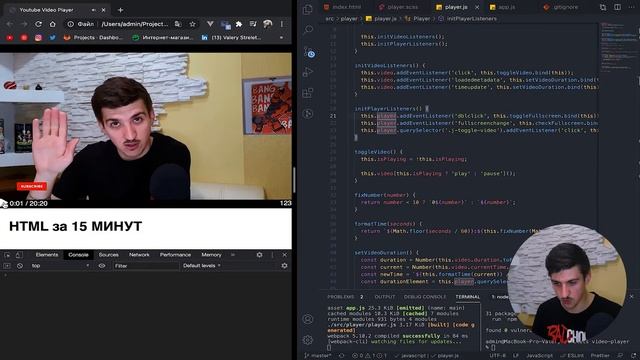Toggle live expression eye icon in console
This screenshot has height=360, width=640.
click(102, 266)
